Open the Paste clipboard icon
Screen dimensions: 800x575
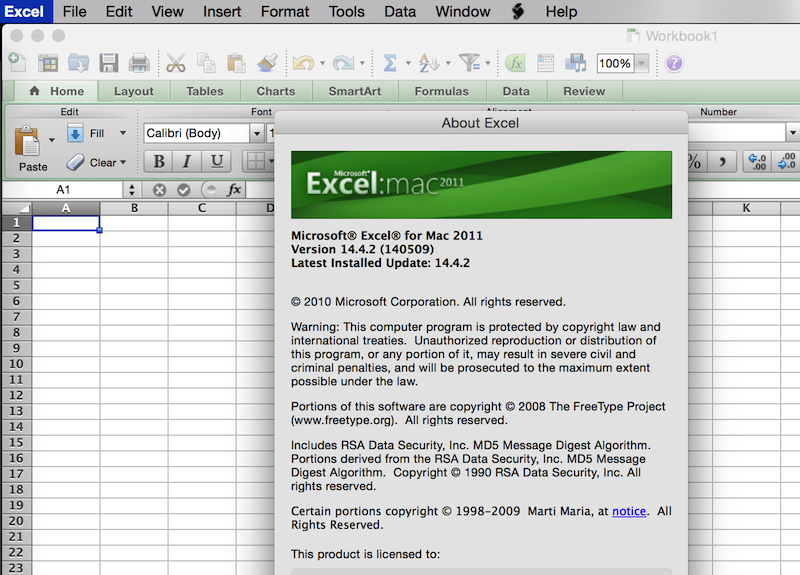[x=32, y=143]
